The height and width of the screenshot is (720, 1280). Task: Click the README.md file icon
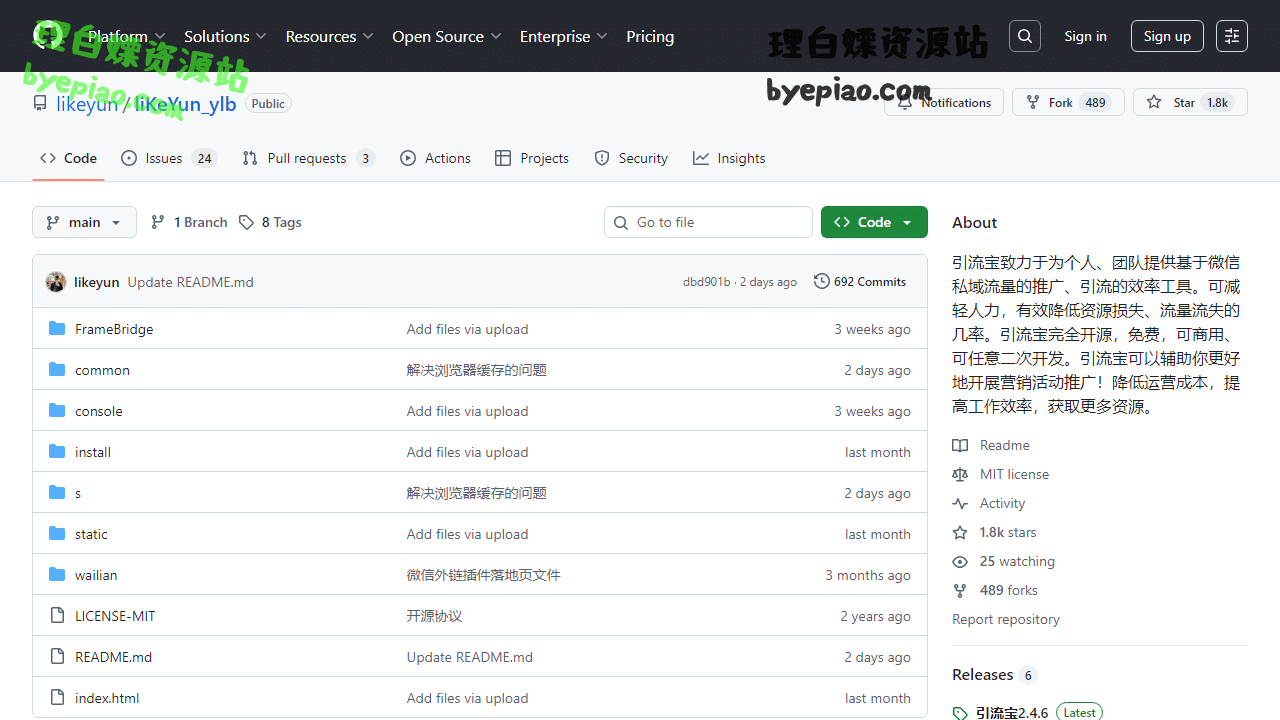[57, 657]
